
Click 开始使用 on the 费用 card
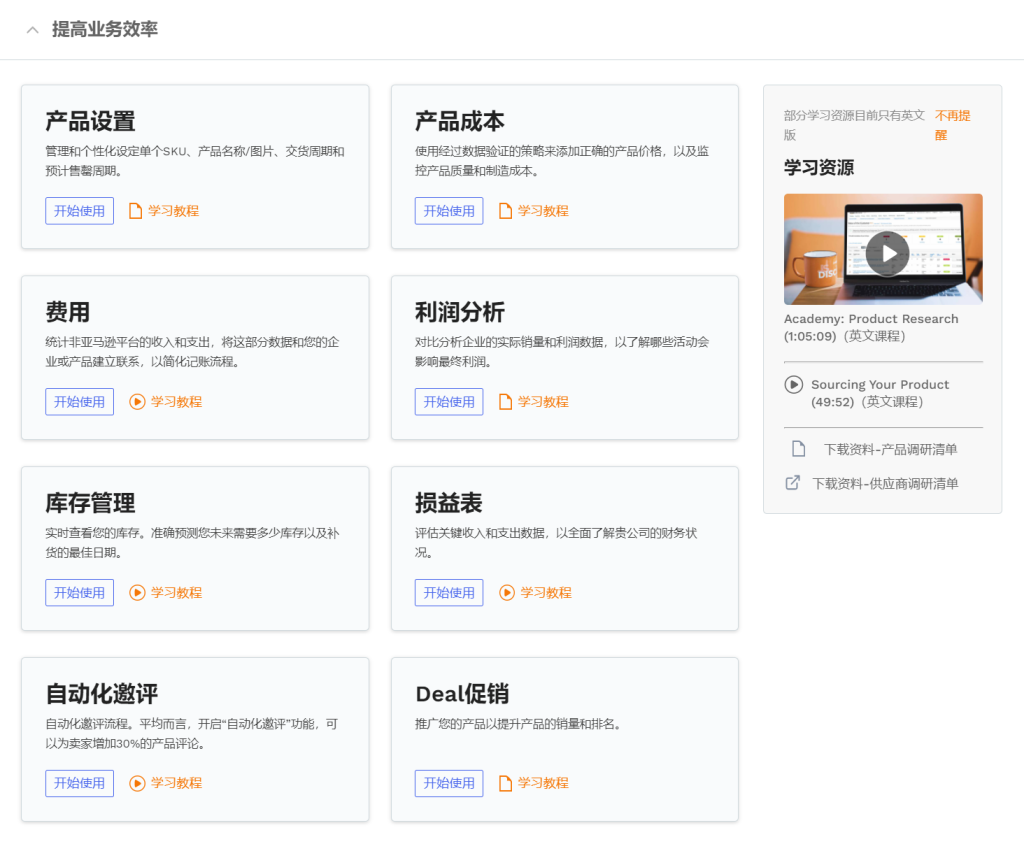(x=79, y=401)
